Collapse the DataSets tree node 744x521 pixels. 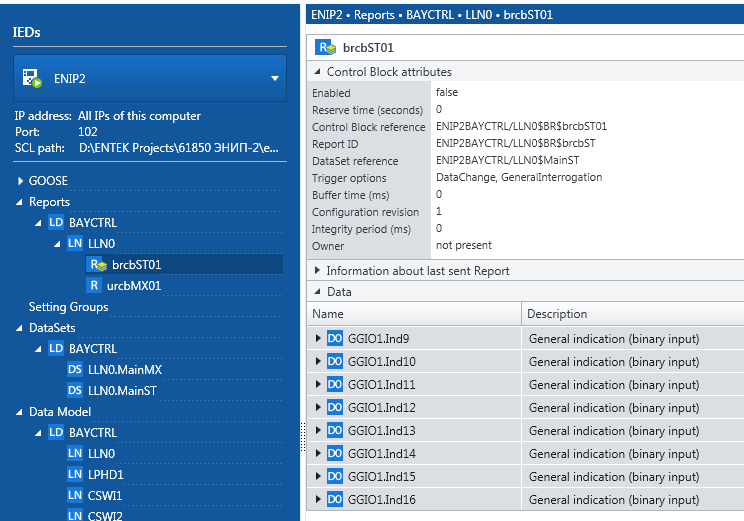[19, 328]
